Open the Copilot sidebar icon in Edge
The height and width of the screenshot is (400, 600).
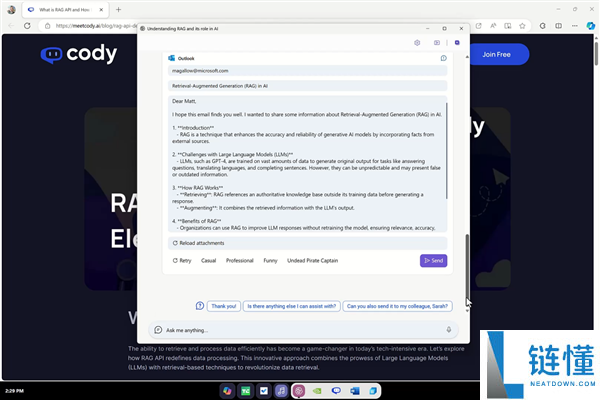pos(590,26)
